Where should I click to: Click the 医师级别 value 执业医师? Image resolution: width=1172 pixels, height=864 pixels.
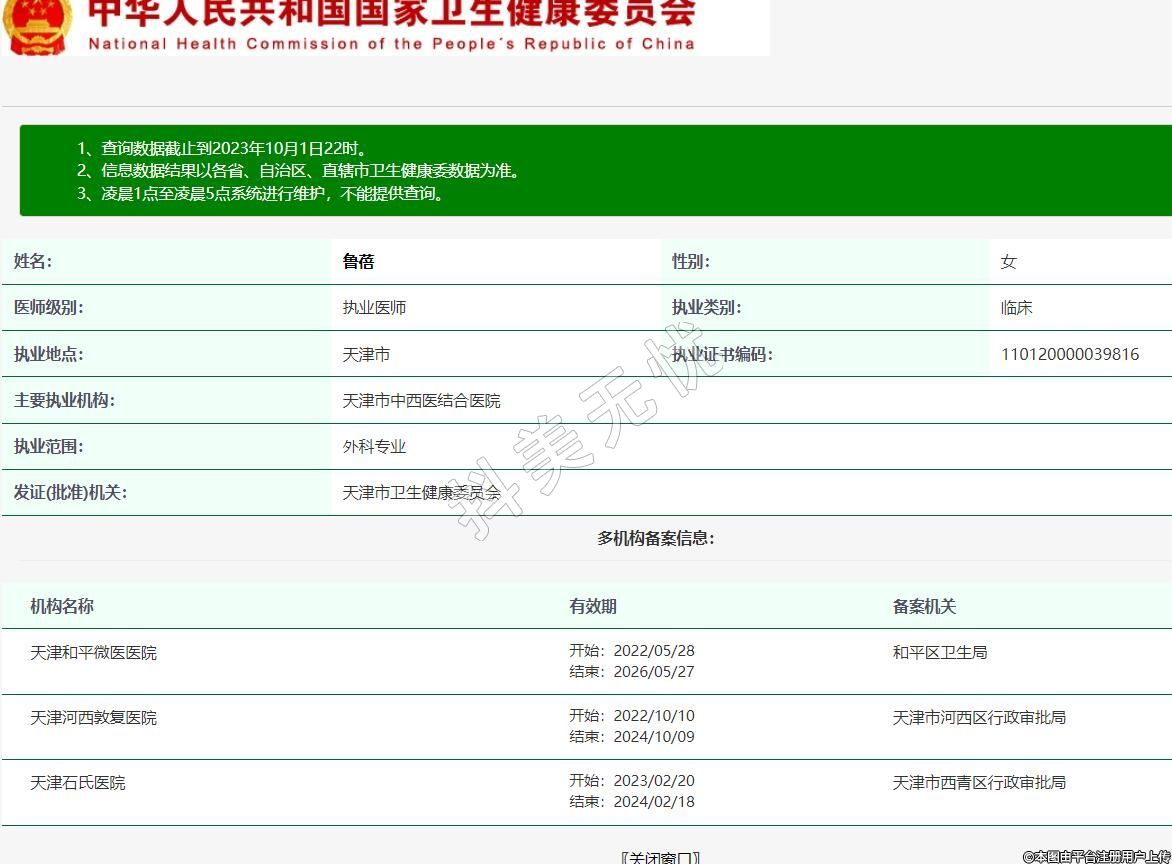point(374,308)
